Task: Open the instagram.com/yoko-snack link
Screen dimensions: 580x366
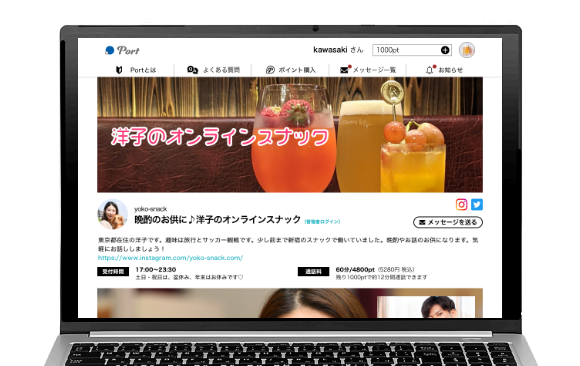Action: [170, 258]
